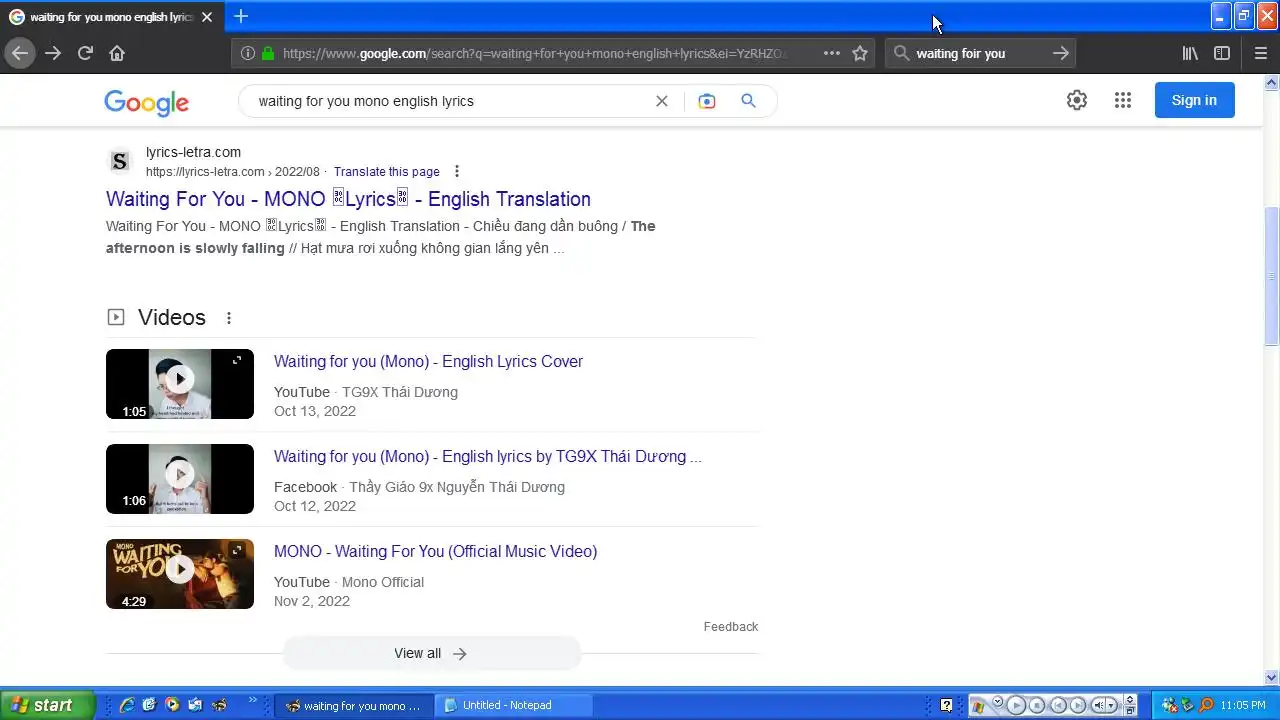The image size is (1280, 720).
Task: Click stop on taskbar media player toolbar
Action: [x=1037, y=705]
